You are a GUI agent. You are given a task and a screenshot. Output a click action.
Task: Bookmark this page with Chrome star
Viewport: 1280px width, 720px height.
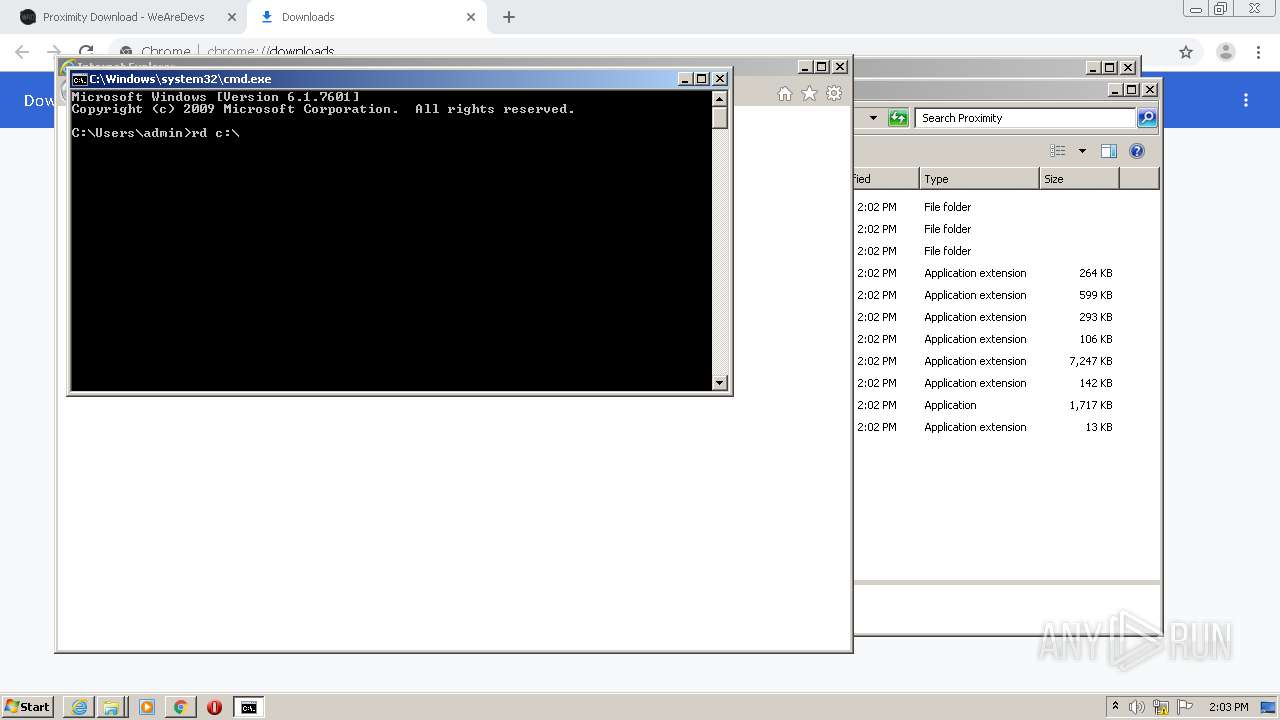[x=1186, y=52]
